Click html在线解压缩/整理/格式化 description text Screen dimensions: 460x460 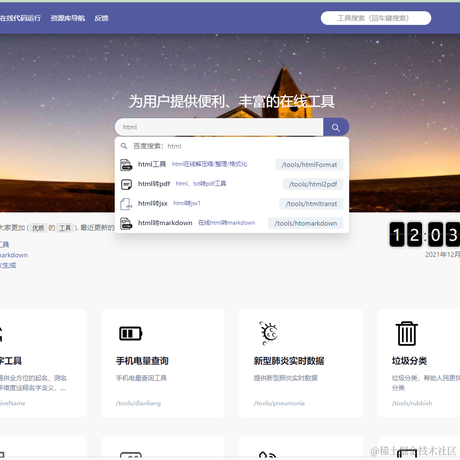pyautogui.click(x=209, y=164)
